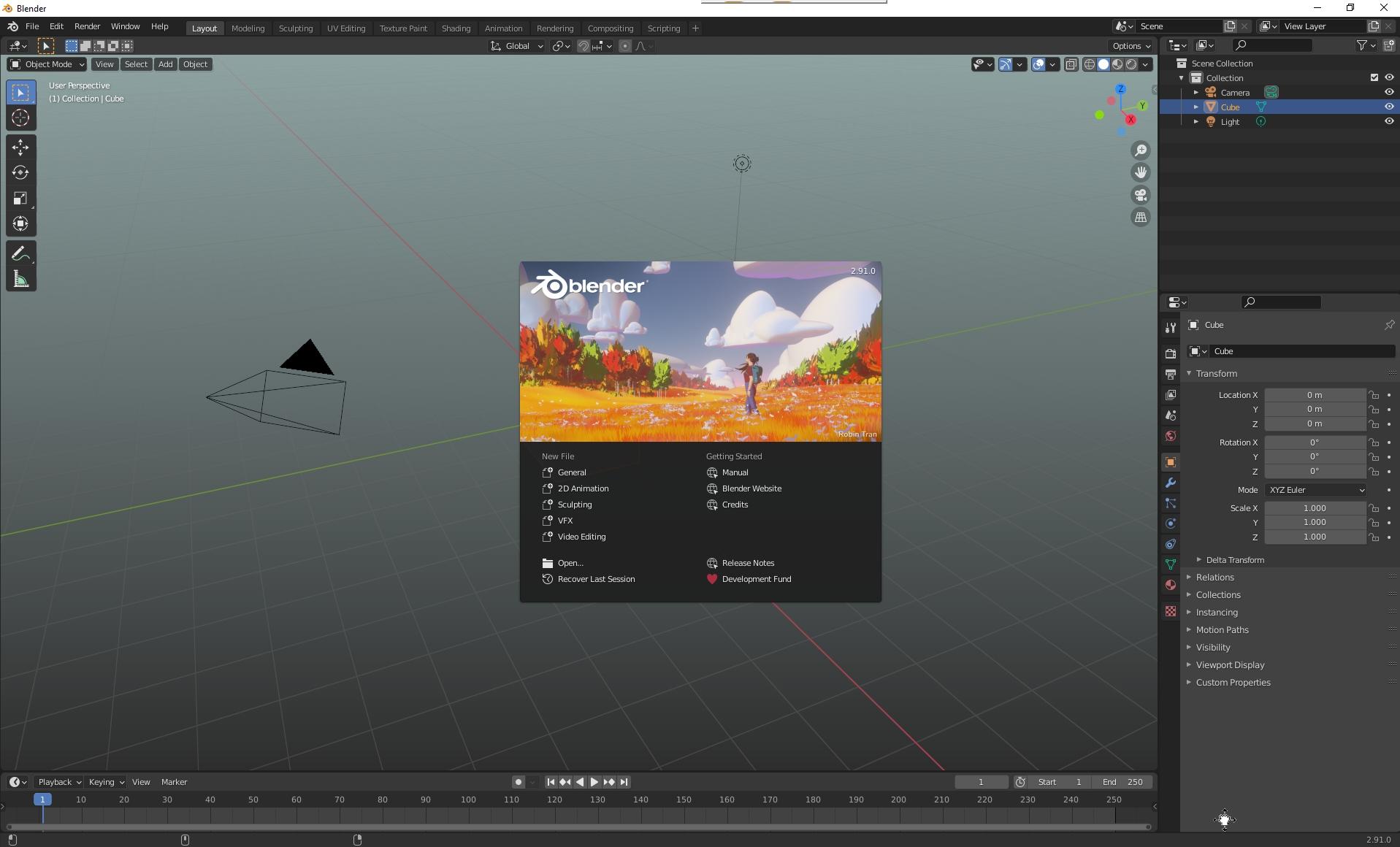The image size is (1400, 847).
Task: Open the Modifier properties wrench tab
Action: 1170,483
